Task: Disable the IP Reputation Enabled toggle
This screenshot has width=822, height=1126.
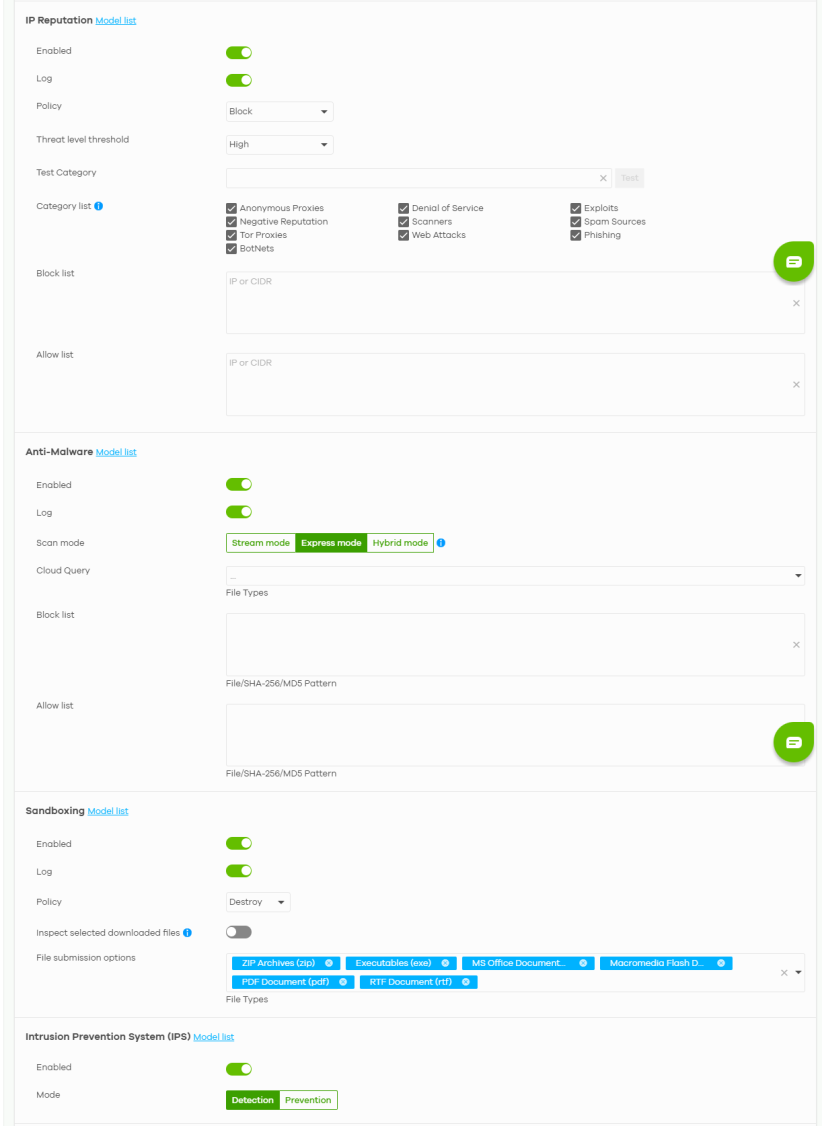Action: 239,52
